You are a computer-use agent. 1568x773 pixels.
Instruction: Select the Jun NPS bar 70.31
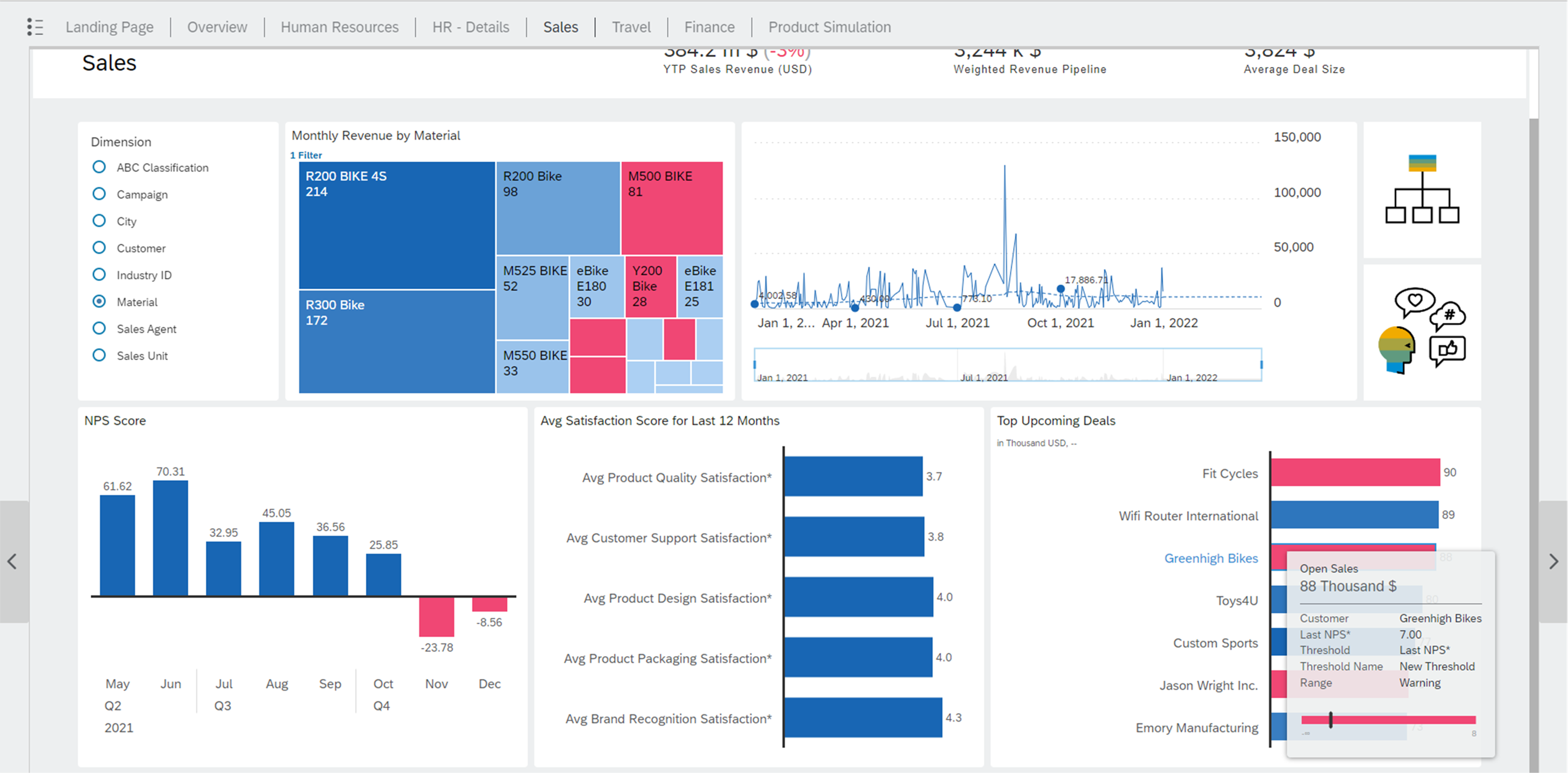click(x=170, y=538)
